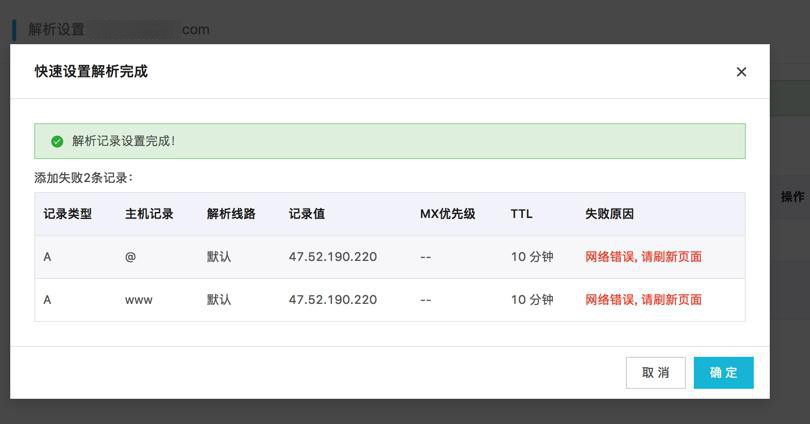Click the red error text in the @ row

click(x=643, y=257)
